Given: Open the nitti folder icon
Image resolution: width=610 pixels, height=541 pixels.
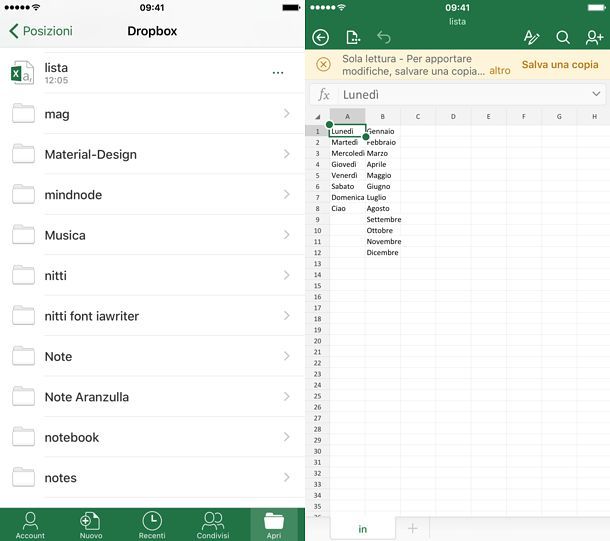Looking at the screenshot, I should pyautogui.click(x=23, y=275).
